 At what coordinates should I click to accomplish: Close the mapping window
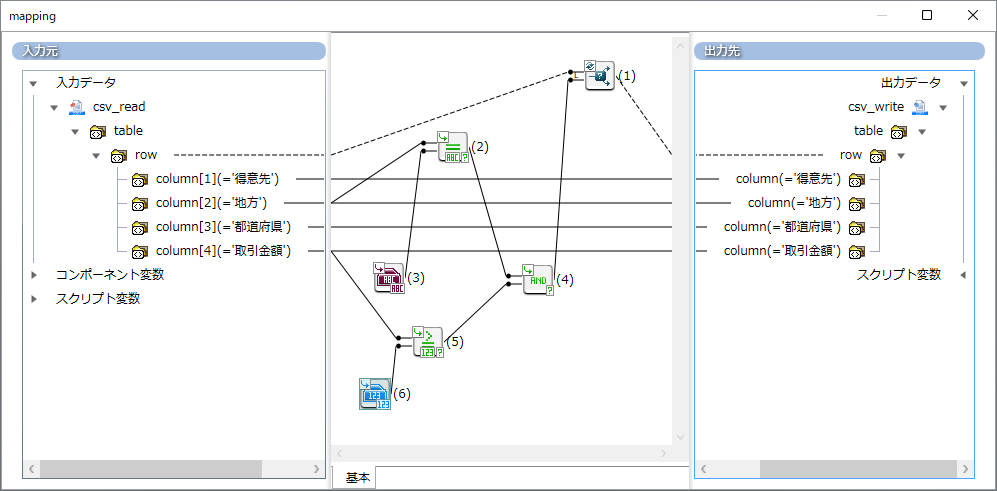pyautogui.click(x=973, y=16)
